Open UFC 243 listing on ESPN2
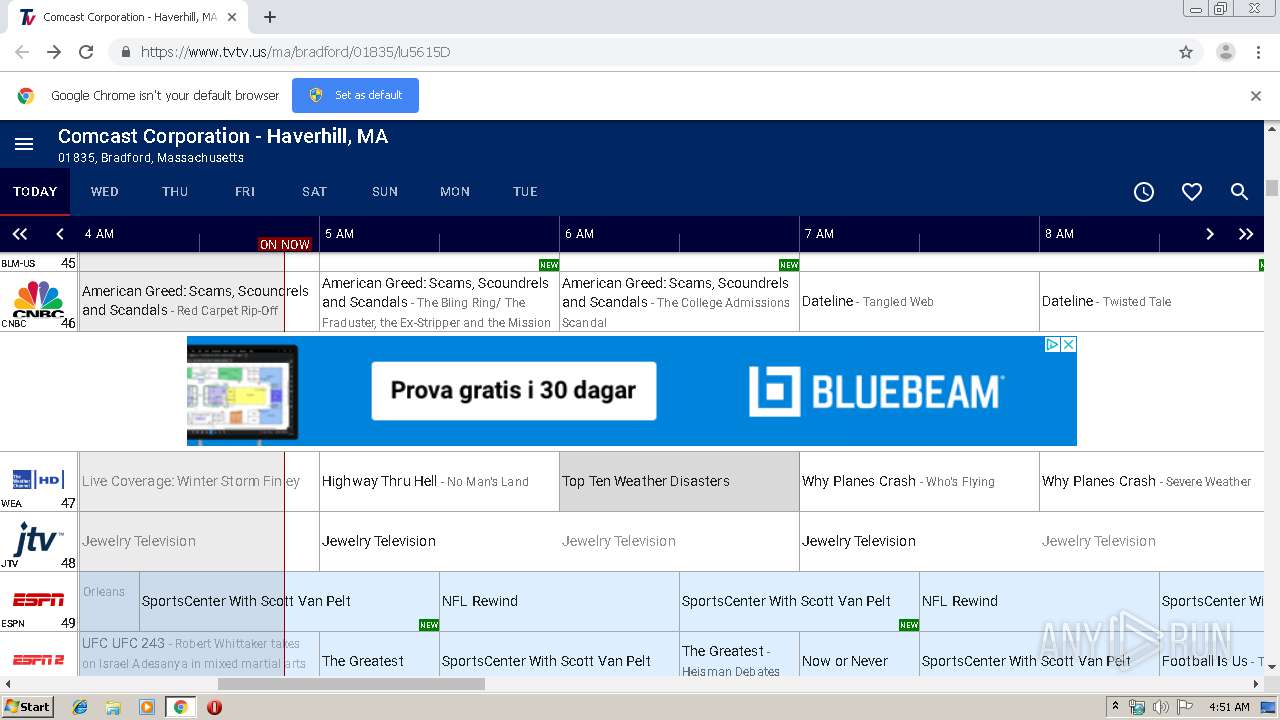Image resolution: width=1280 pixels, height=720 pixels. (199, 654)
